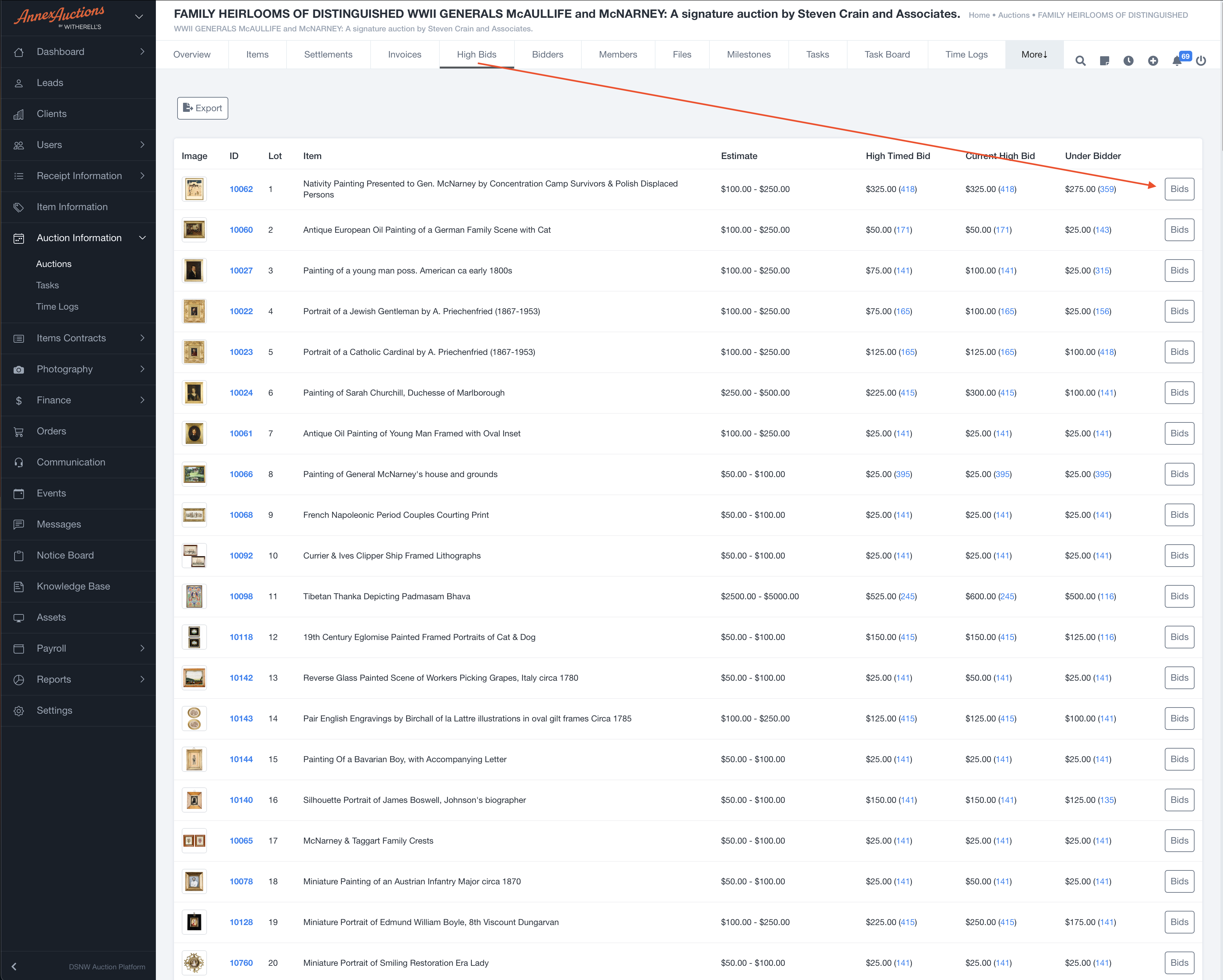Collapse the Auction Information section
This screenshot has width=1223, height=980.
142,238
